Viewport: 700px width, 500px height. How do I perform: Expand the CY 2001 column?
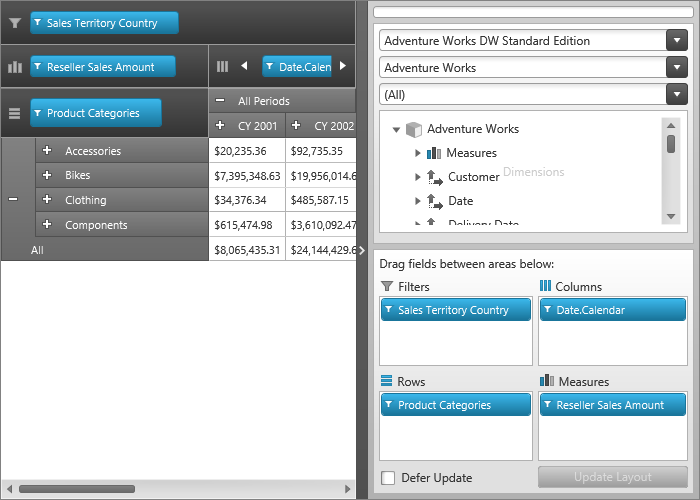point(220,125)
